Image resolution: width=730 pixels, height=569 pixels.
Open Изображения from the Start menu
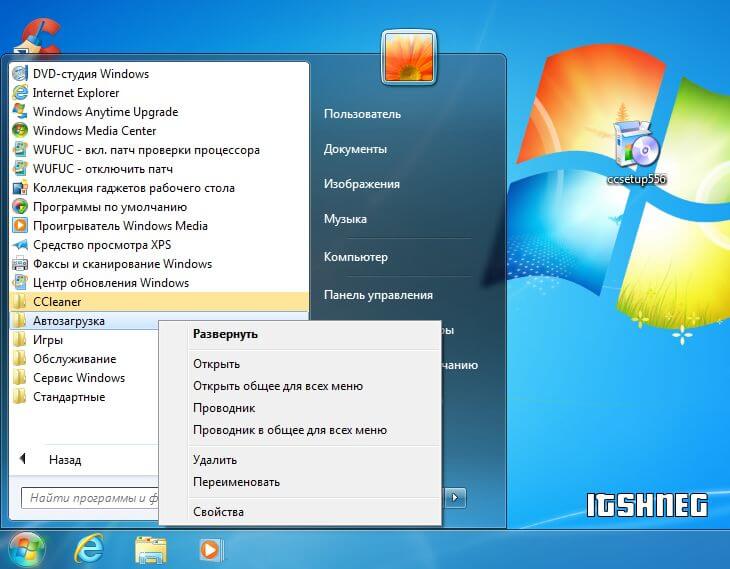pos(362,184)
